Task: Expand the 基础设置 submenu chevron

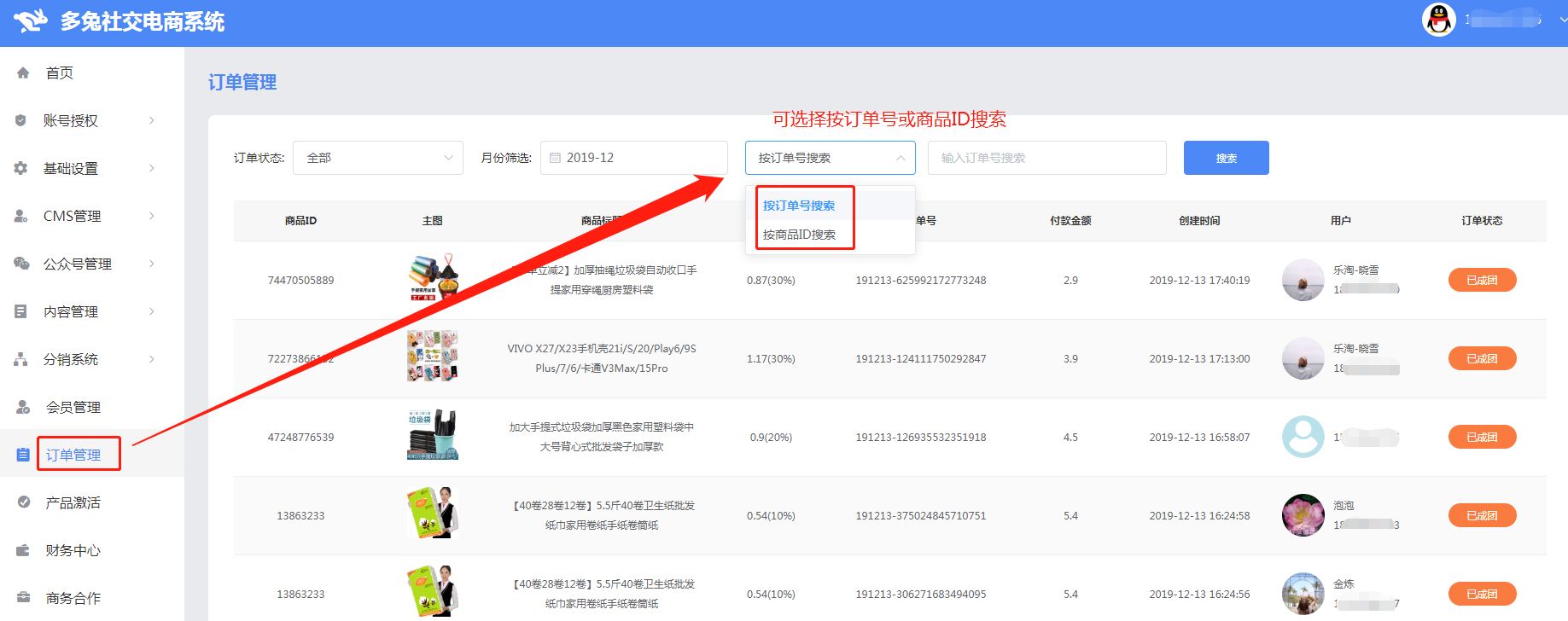Action: 152,168
